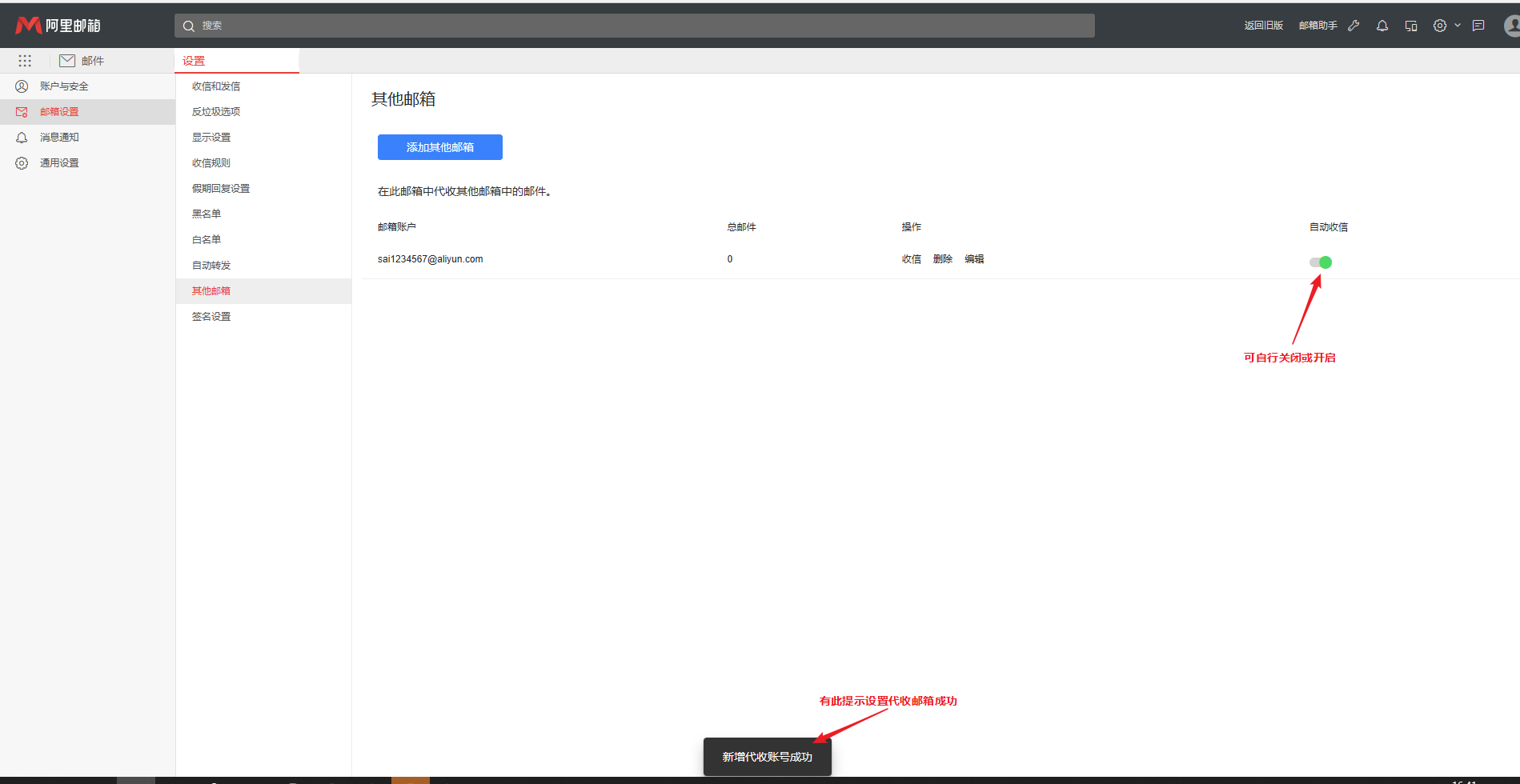Open the feedback message icon in the header
The height and width of the screenshot is (784, 1520).
coord(1478,26)
